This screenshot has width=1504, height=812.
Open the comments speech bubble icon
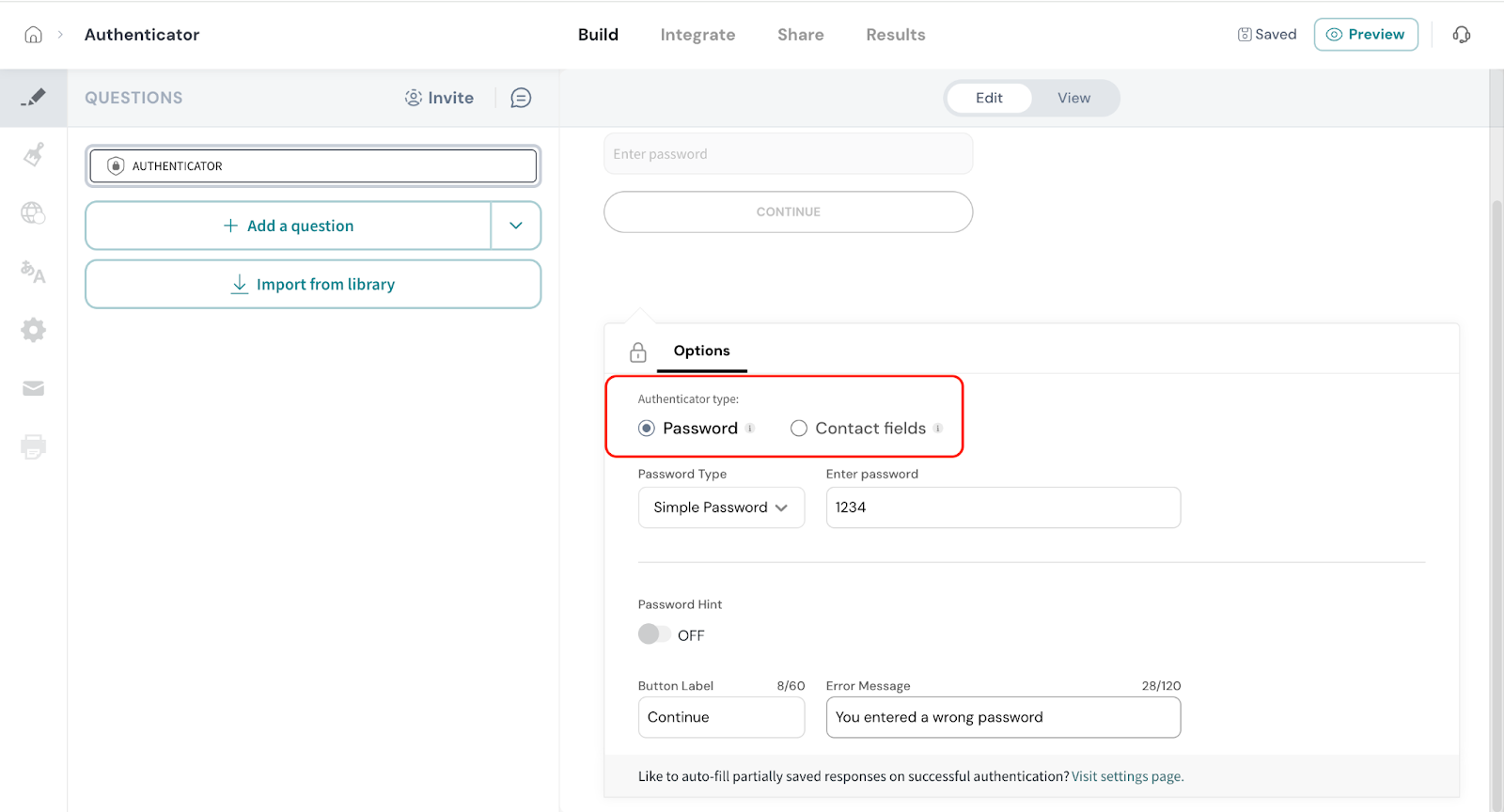[521, 98]
